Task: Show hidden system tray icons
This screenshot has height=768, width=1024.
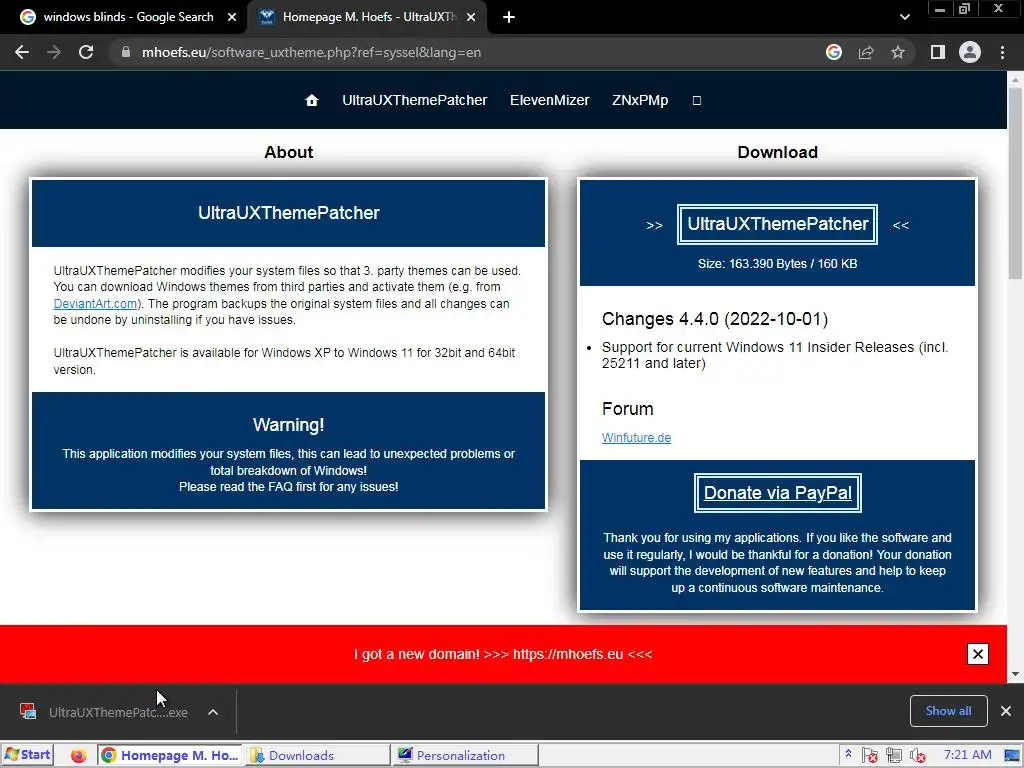Action: click(848, 754)
